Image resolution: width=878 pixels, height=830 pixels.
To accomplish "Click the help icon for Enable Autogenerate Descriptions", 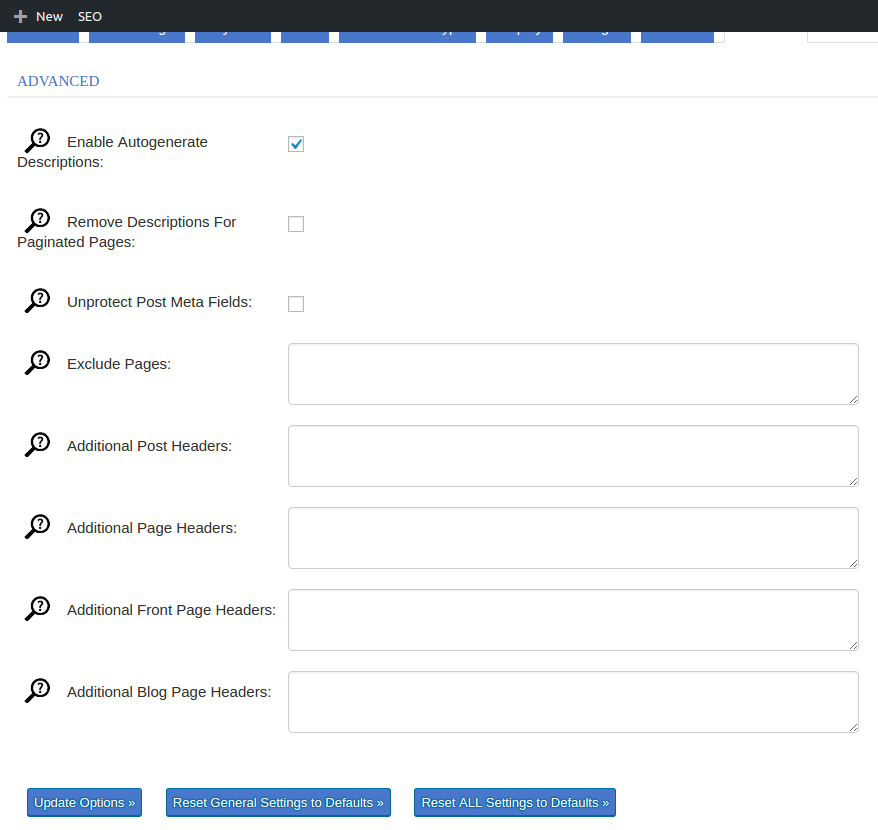I will [37, 138].
